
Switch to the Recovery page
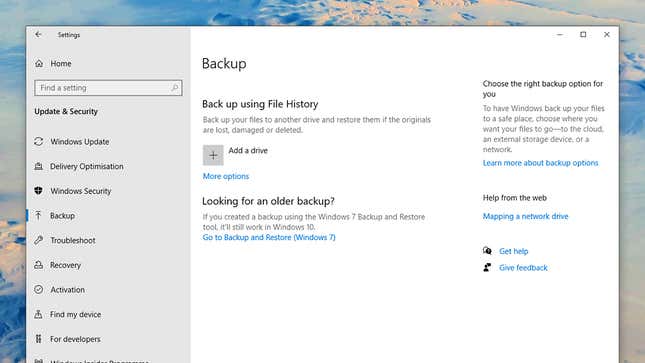pyautogui.click(x=65, y=265)
